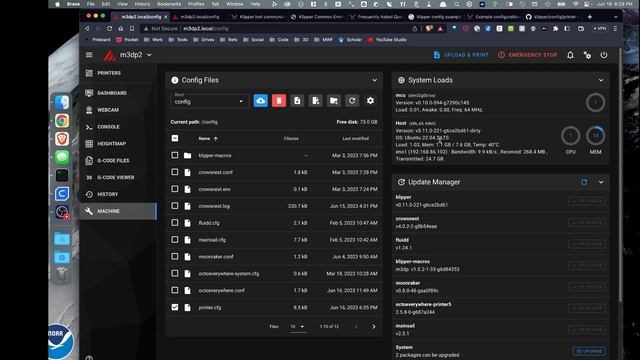Open Finder from the Dock

click(x=62, y=102)
